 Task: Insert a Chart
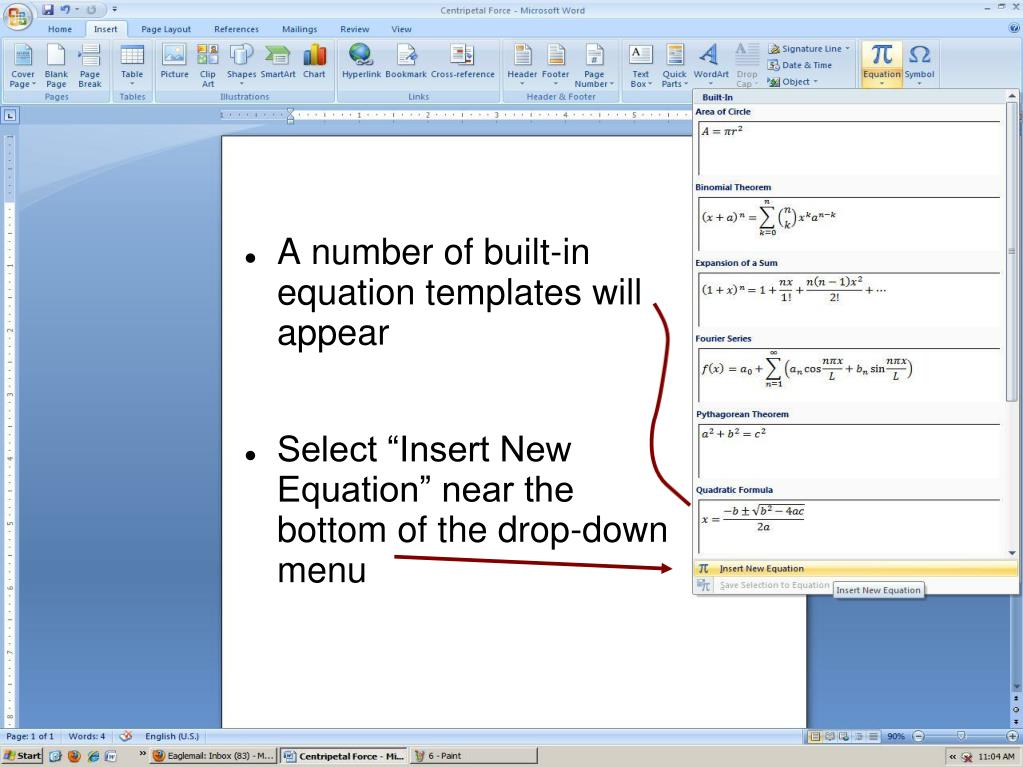pyautogui.click(x=314, y=63)
